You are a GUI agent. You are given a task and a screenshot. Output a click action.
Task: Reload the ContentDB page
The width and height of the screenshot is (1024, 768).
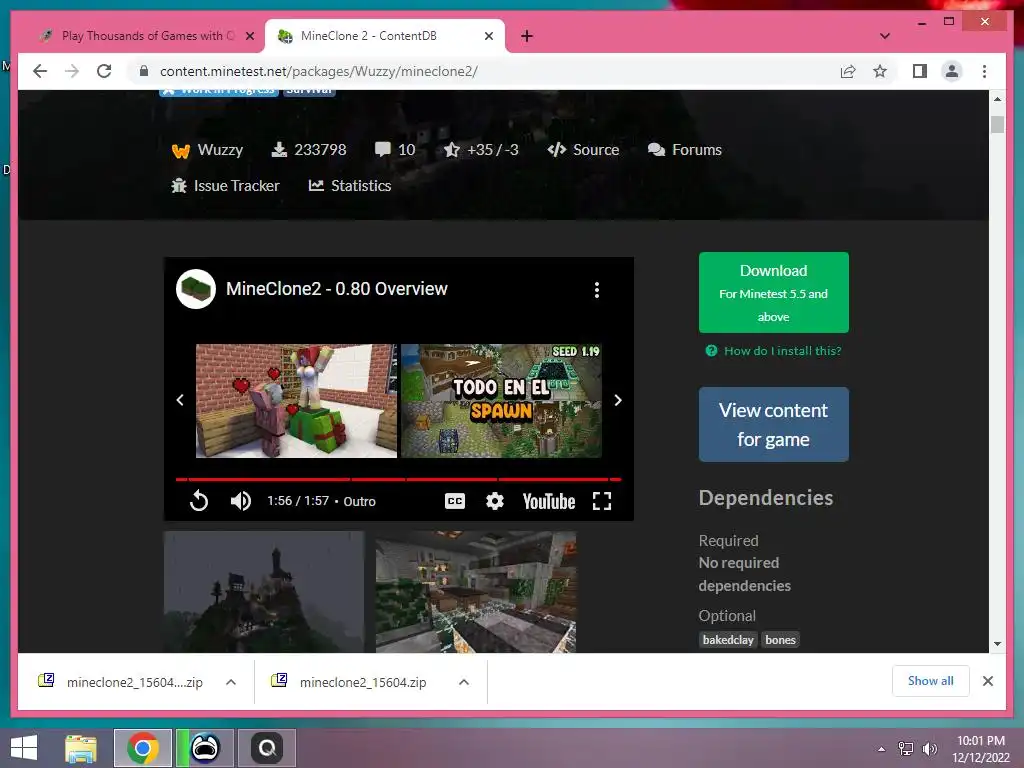pos(104,71)
